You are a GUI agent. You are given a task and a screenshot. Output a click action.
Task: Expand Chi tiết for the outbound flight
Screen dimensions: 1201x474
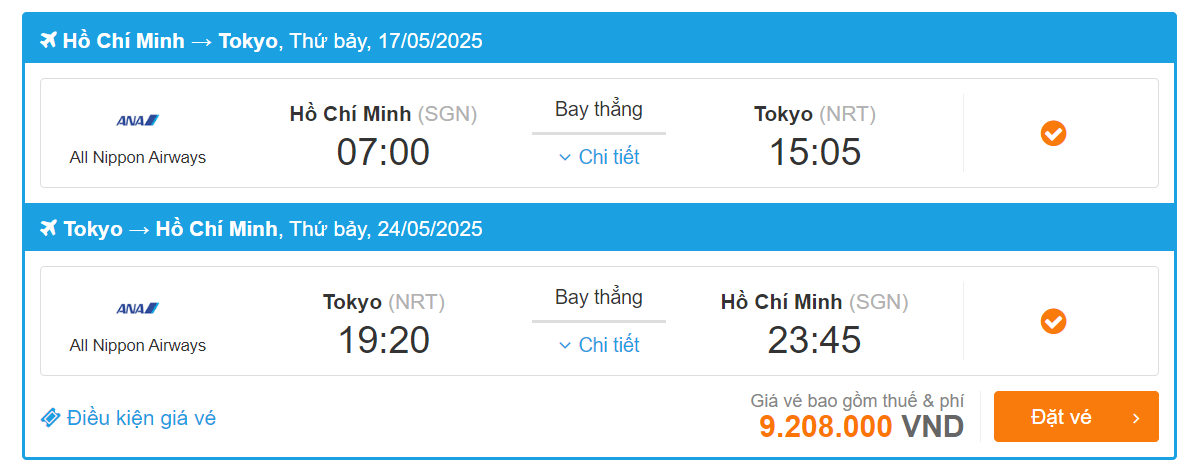pos(598,157)
